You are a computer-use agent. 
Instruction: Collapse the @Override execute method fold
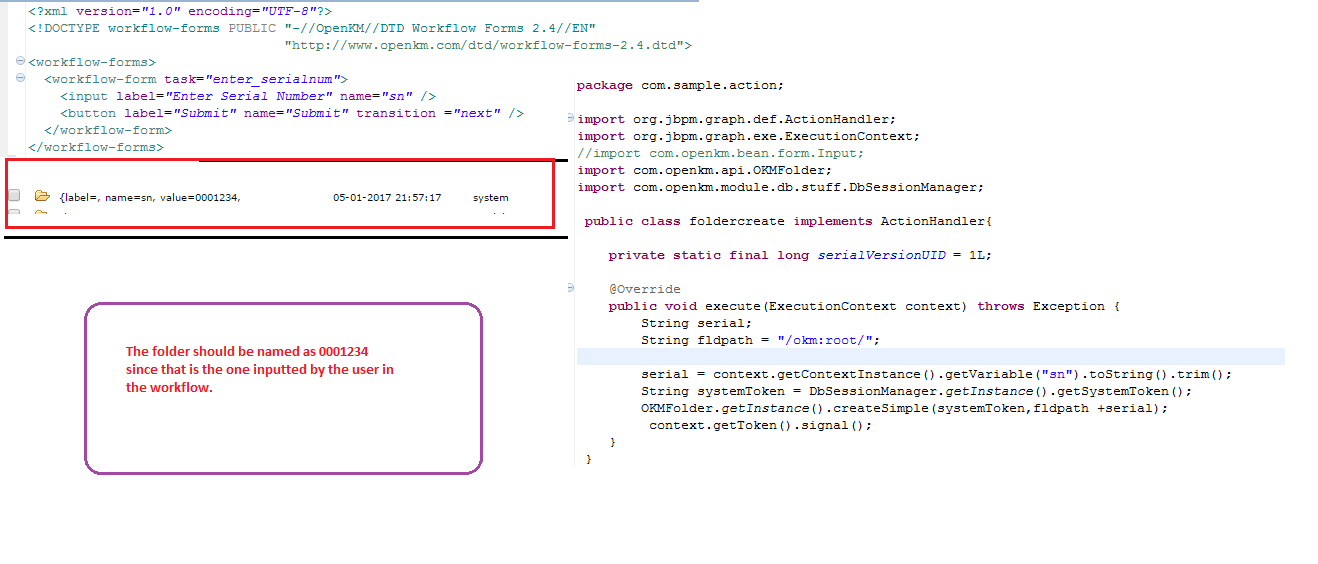coord(570,289)
